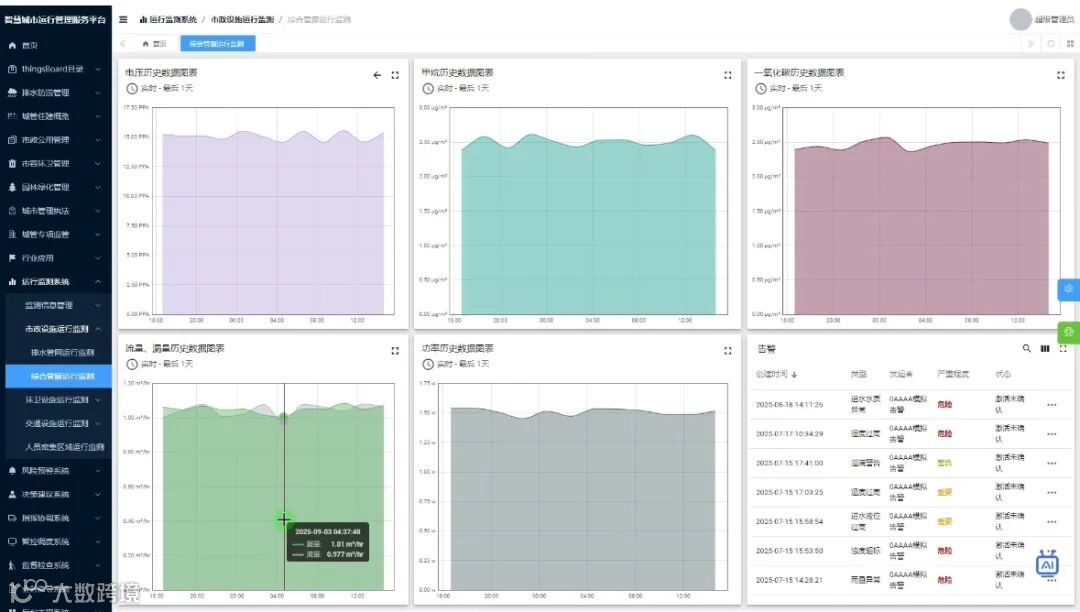Expand 指挥协调系统 sidebar menu

[x=56, y=518]
